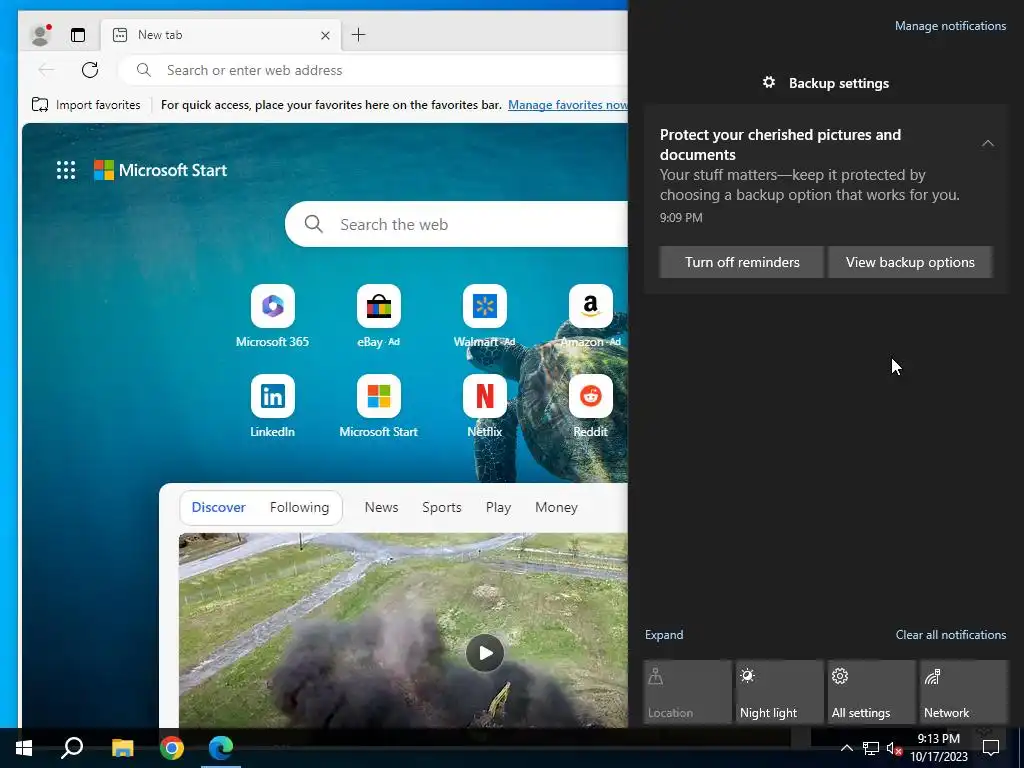The image size is (1024, 768).
Task: Open the Play feed category
Action: 498,507
